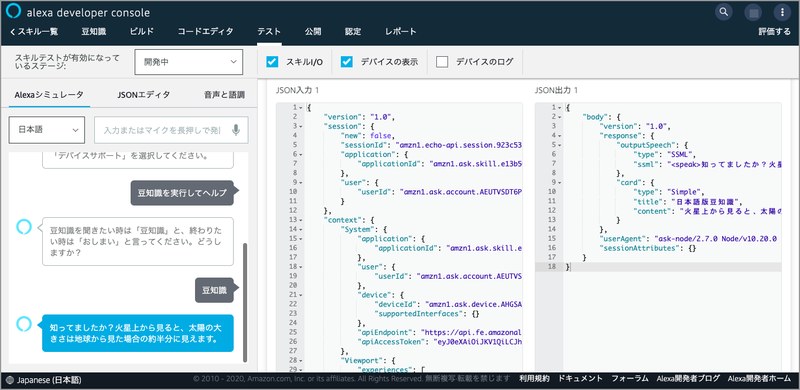Collapse the "response" fold arrow in output

(560, 136)
